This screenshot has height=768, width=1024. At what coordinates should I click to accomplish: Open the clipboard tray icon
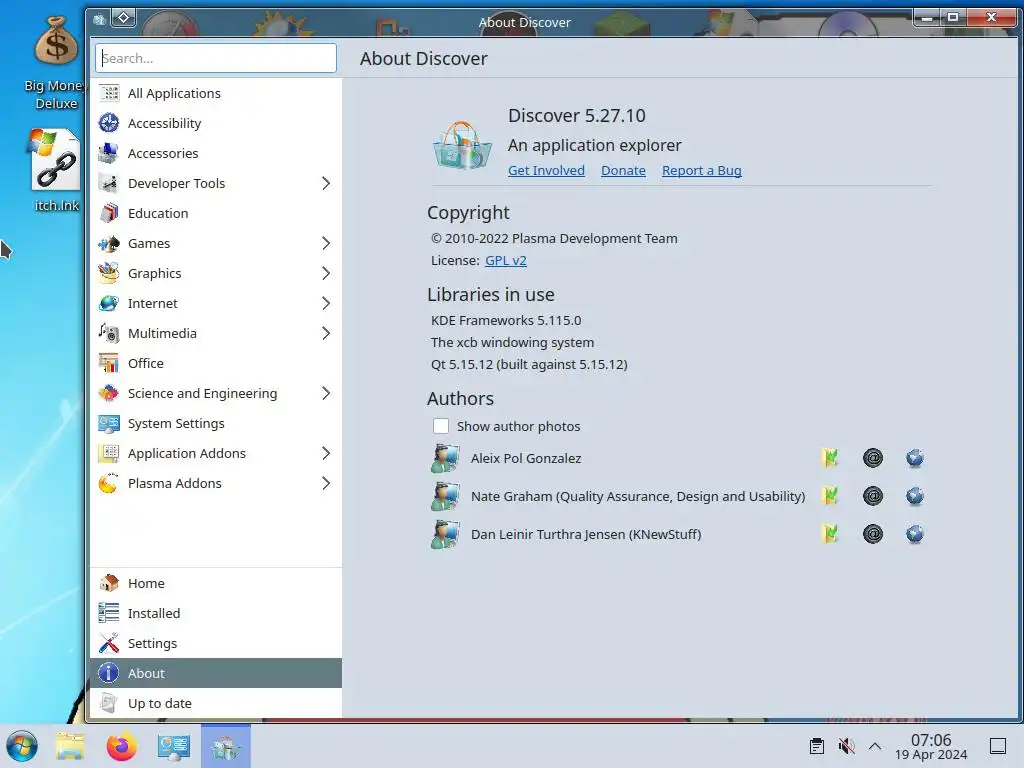click(x=816, y=746)
